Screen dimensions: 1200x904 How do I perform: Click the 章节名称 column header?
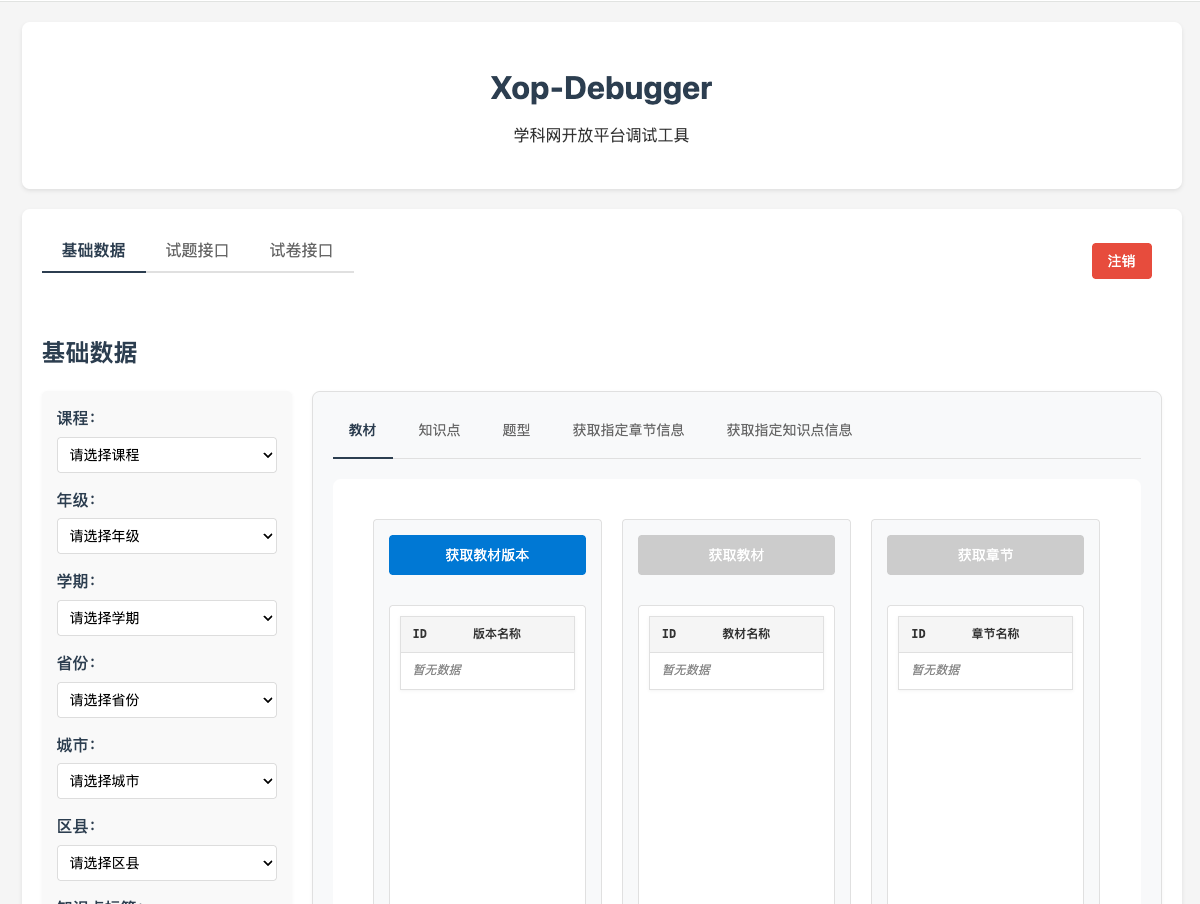click(995, 634)
